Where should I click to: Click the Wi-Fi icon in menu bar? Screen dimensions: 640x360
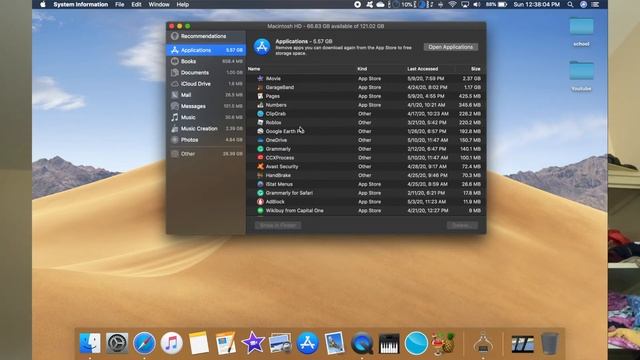coord(452,4)
